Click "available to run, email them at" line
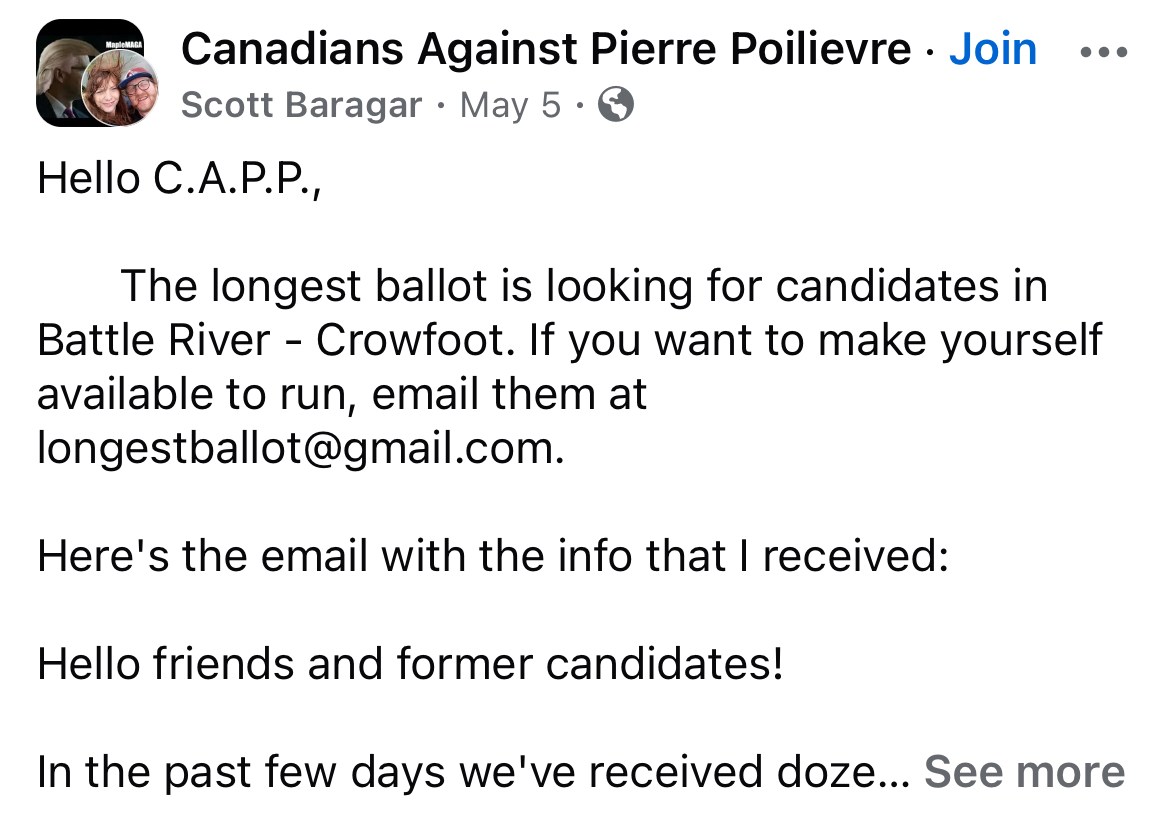The height and width of the screenshot is (827, 1170). (x=342, y=394)
